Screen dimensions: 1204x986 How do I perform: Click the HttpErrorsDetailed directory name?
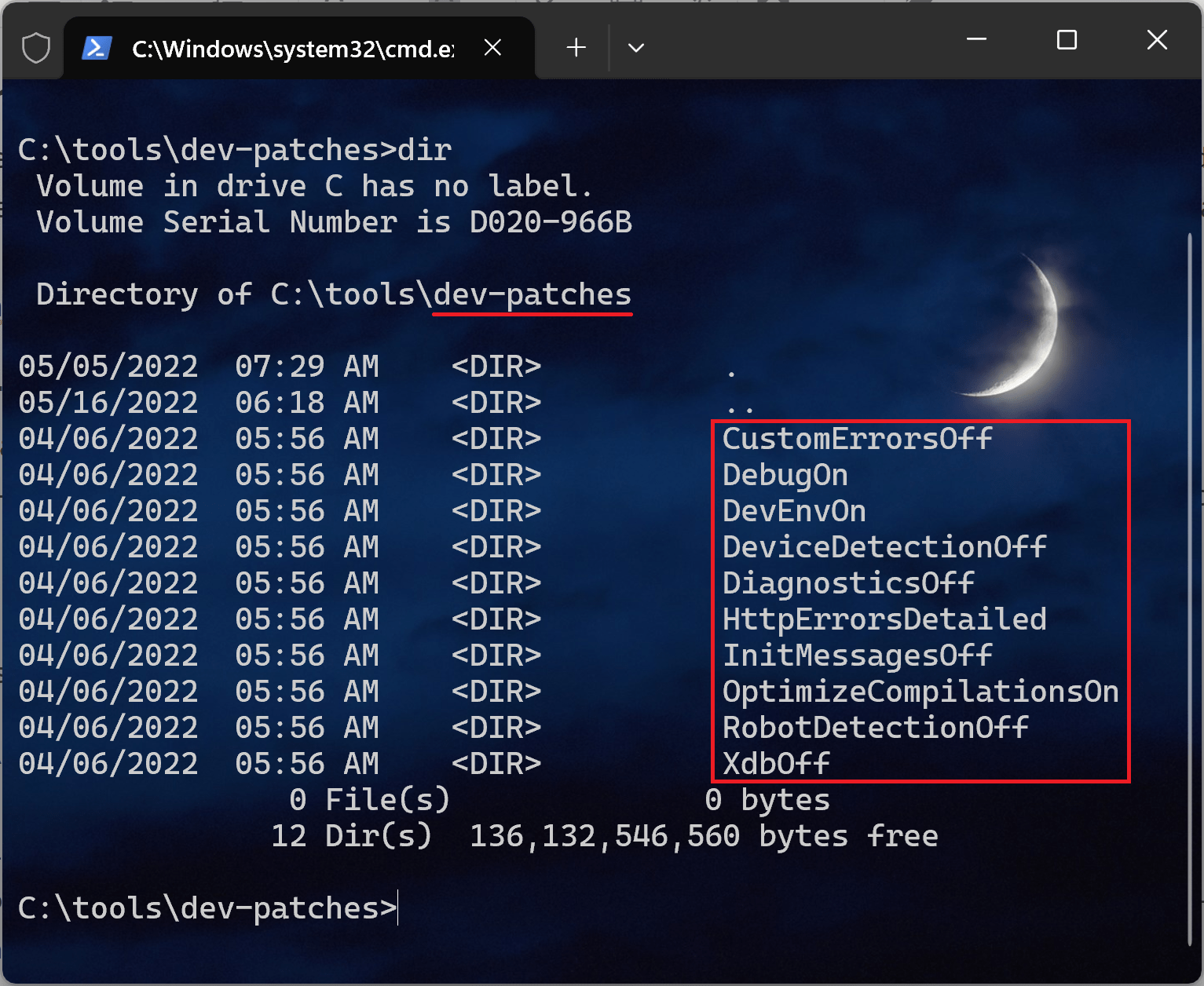[884, 619]
